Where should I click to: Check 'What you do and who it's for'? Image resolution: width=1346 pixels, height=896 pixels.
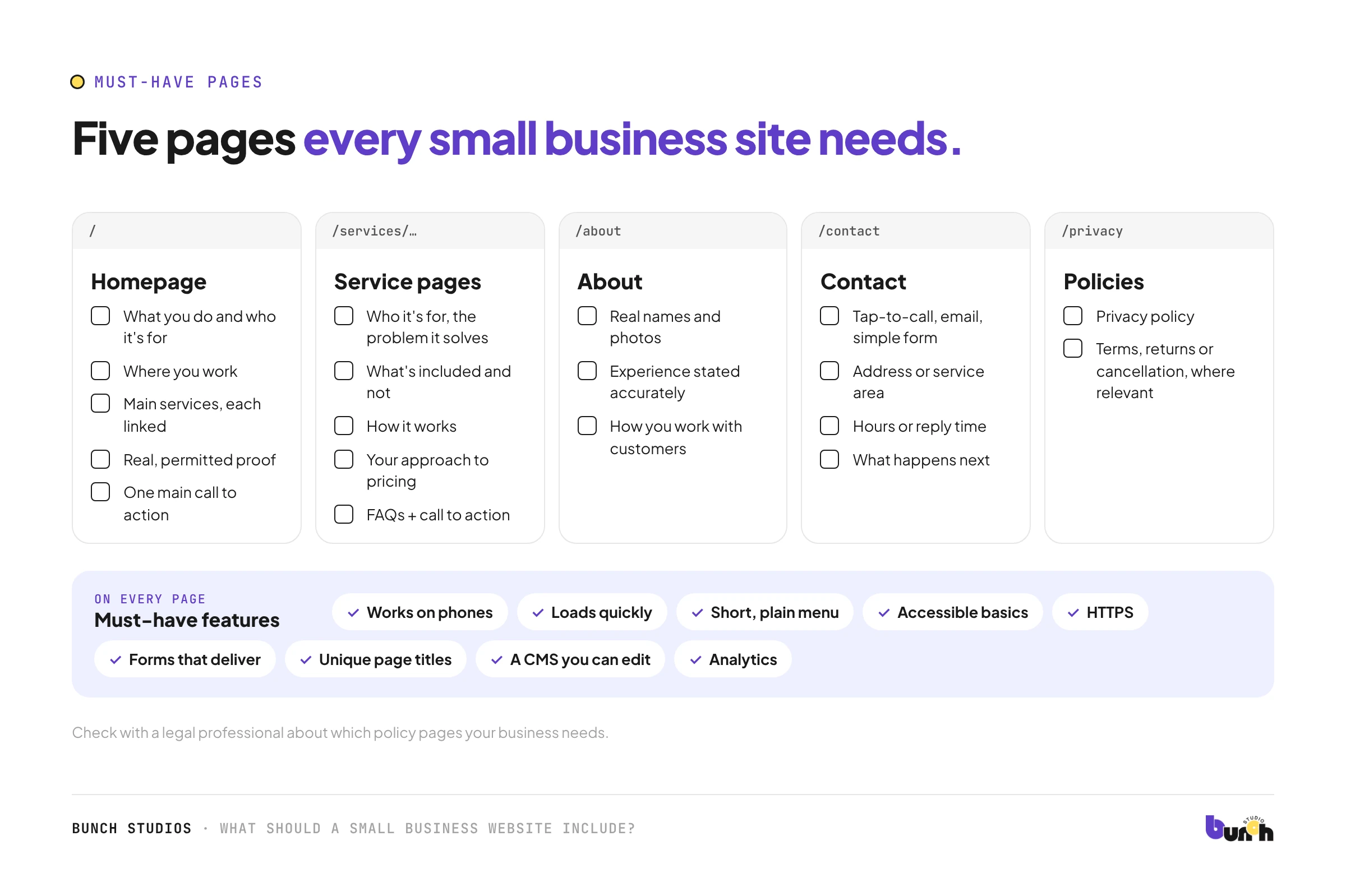pos(100,316)
